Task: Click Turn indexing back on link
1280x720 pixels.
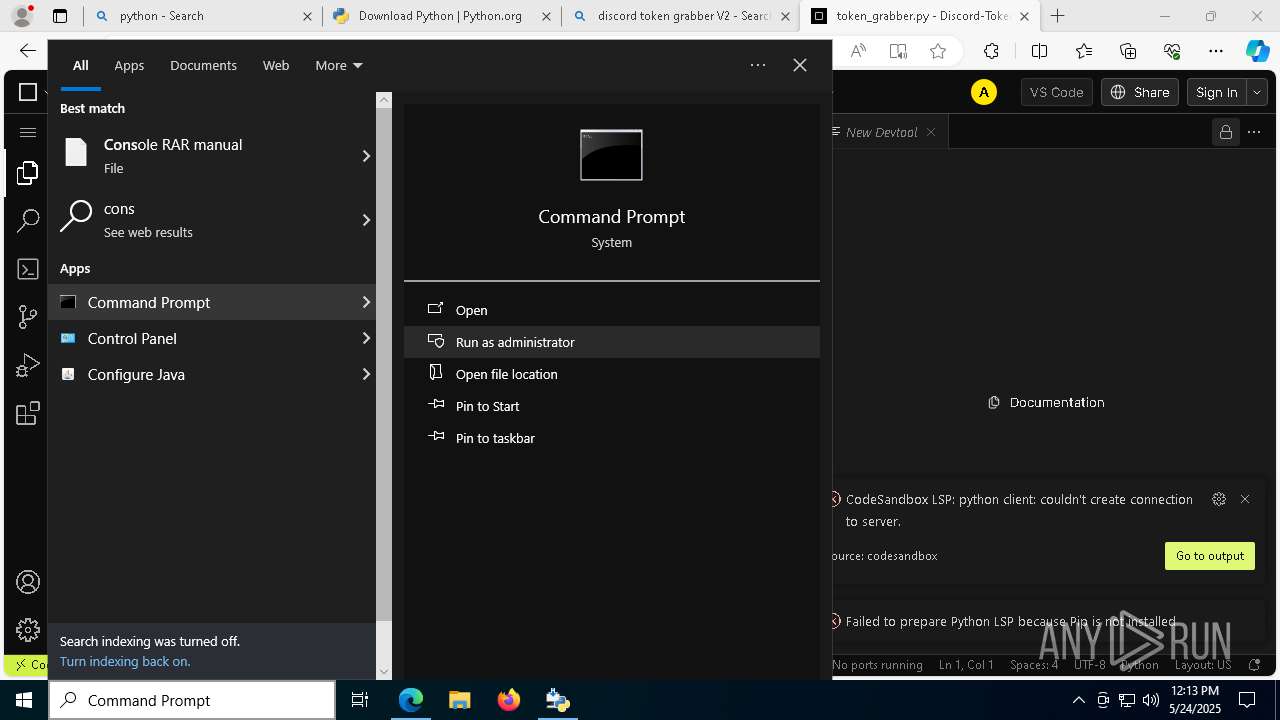Action: click(x=125, y=661)
